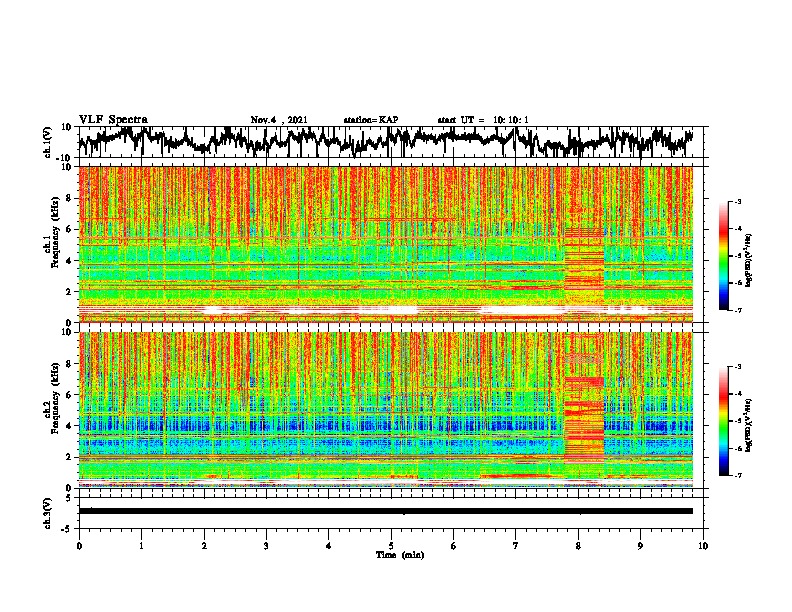Click time axis tick label "2"
Image resolution: width=792 pixels, height=612 pixels.
(204, 546)
